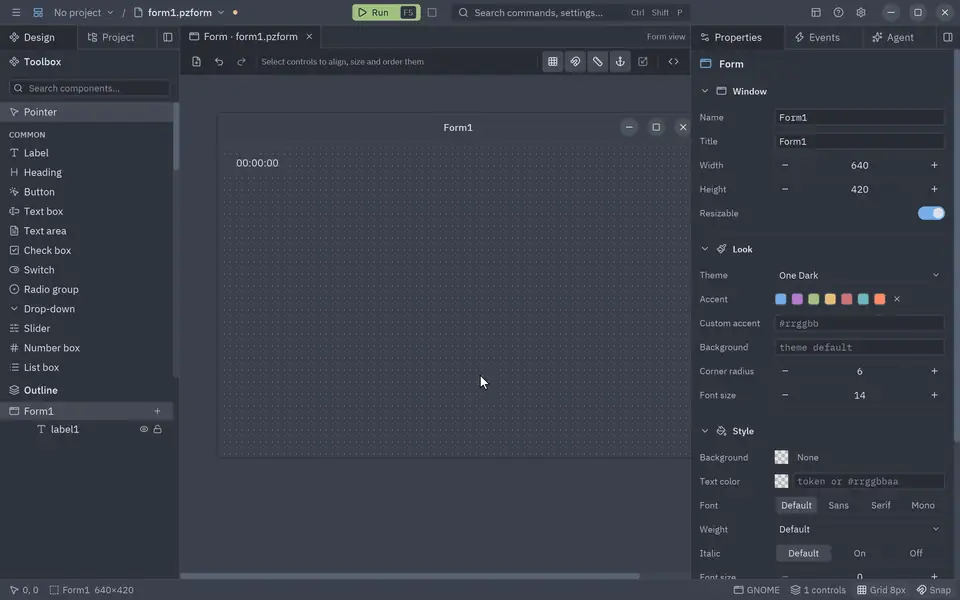Open the hamburger main menu

(16, 12)
